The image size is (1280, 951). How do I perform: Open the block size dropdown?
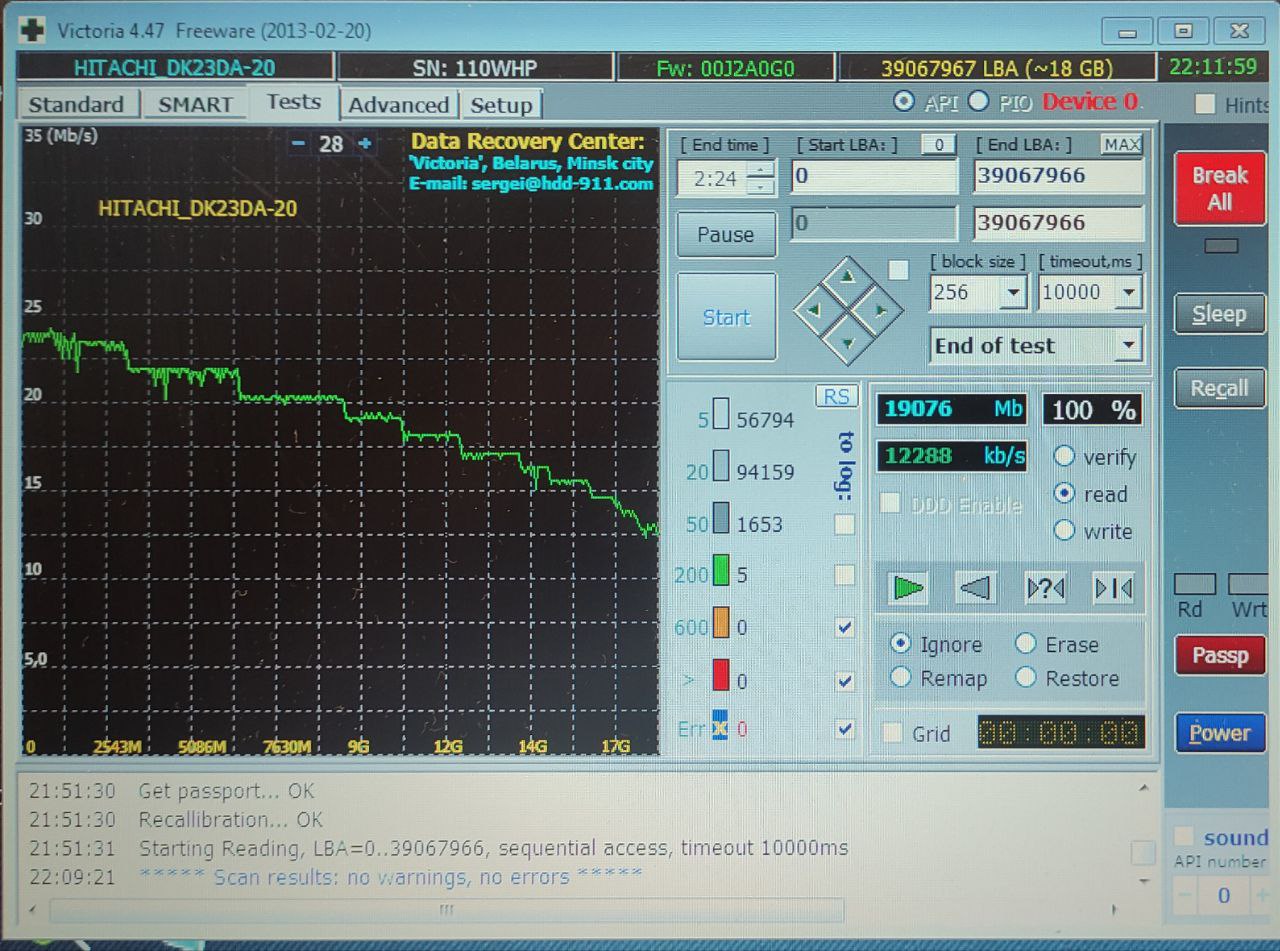[x=1014, y=292]
